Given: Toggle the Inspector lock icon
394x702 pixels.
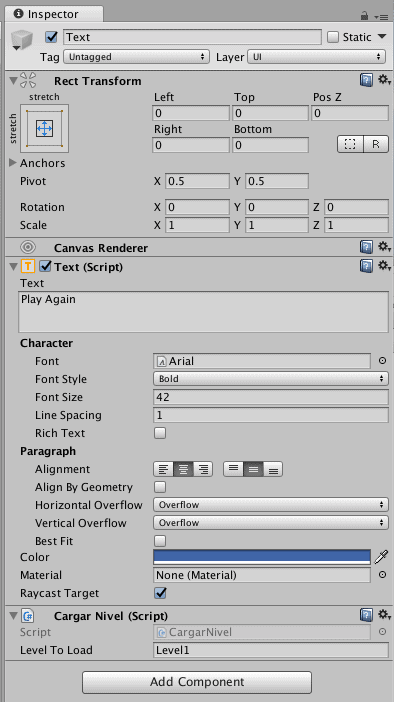Looking at the screenshot, I should [x=364, y=16].
